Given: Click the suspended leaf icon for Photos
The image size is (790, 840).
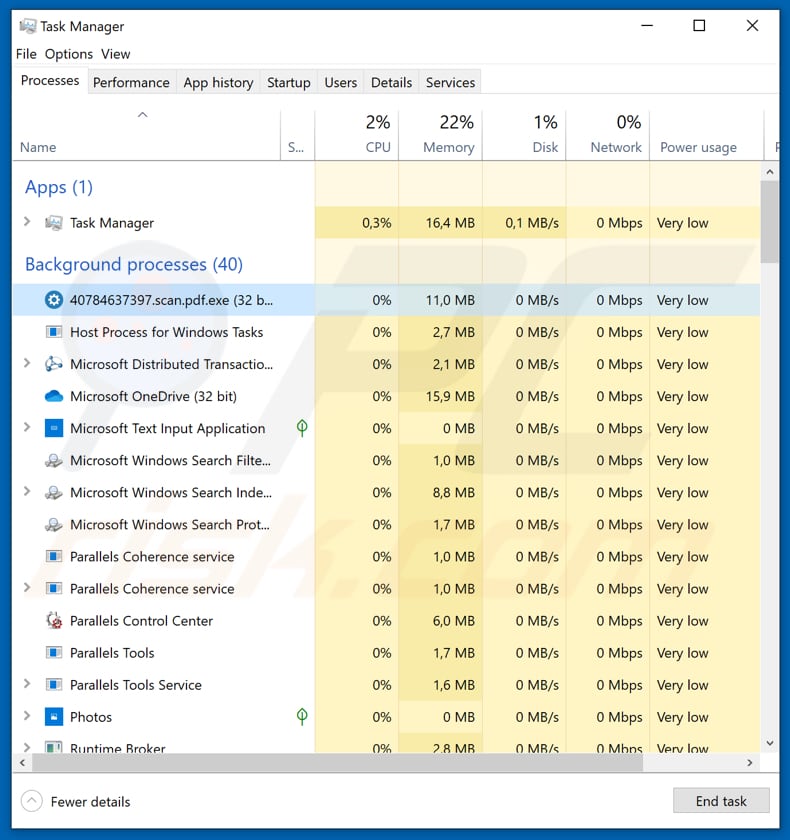Looking at the screenshot, I should point(302,716).
